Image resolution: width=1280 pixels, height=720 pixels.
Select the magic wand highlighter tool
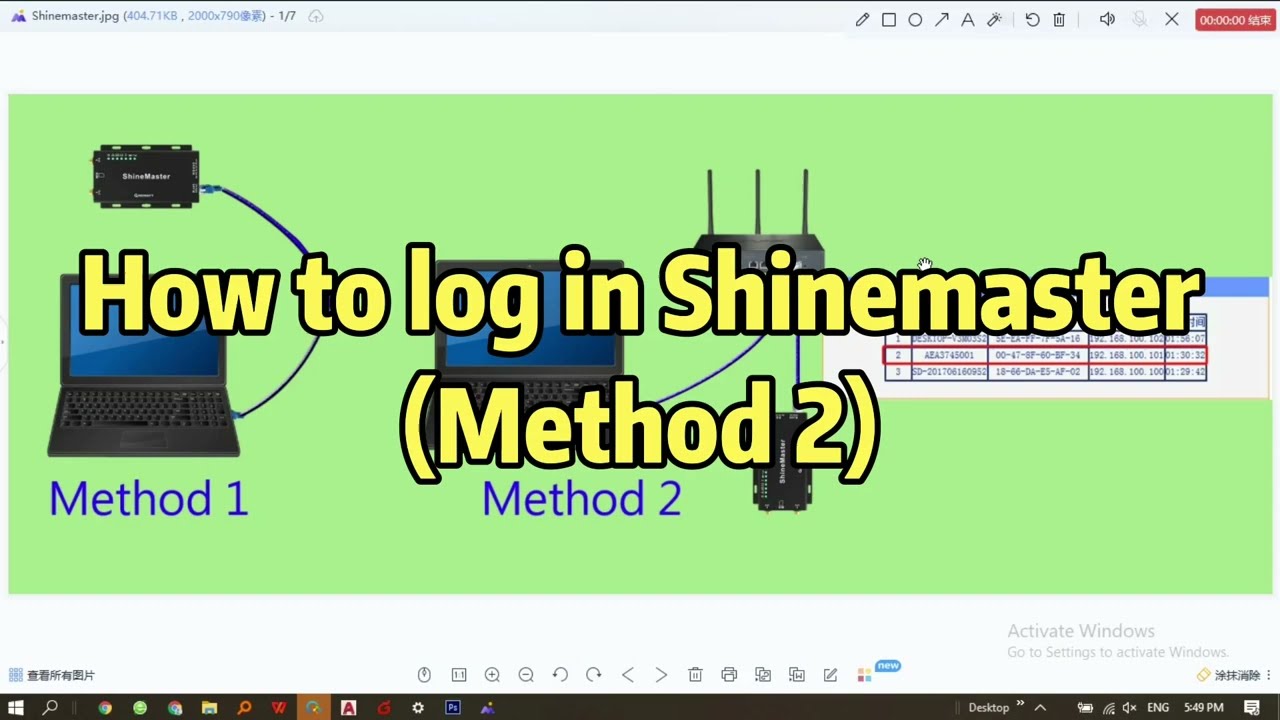click(x=994, y=20)
